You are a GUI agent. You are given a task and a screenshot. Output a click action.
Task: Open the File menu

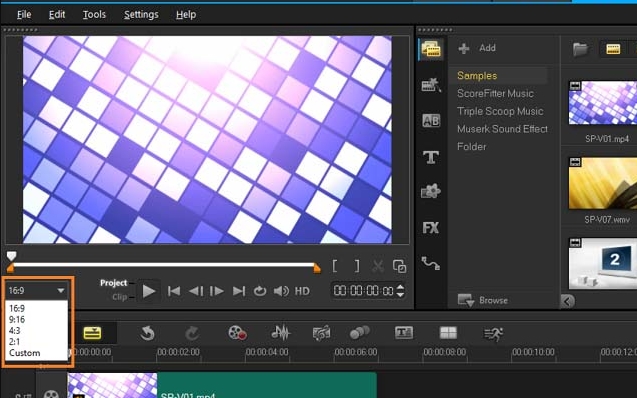tap(24, 15)
